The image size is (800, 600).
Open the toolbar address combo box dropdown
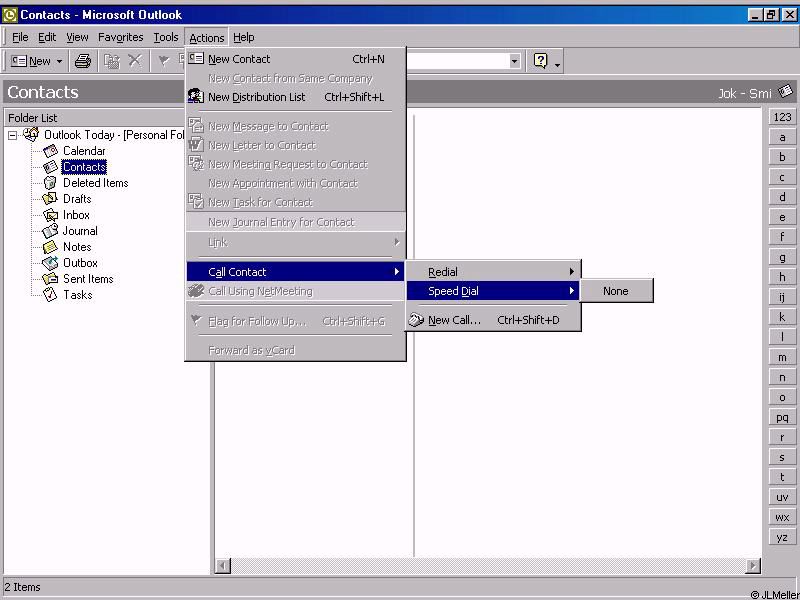[x=514, y=61]
